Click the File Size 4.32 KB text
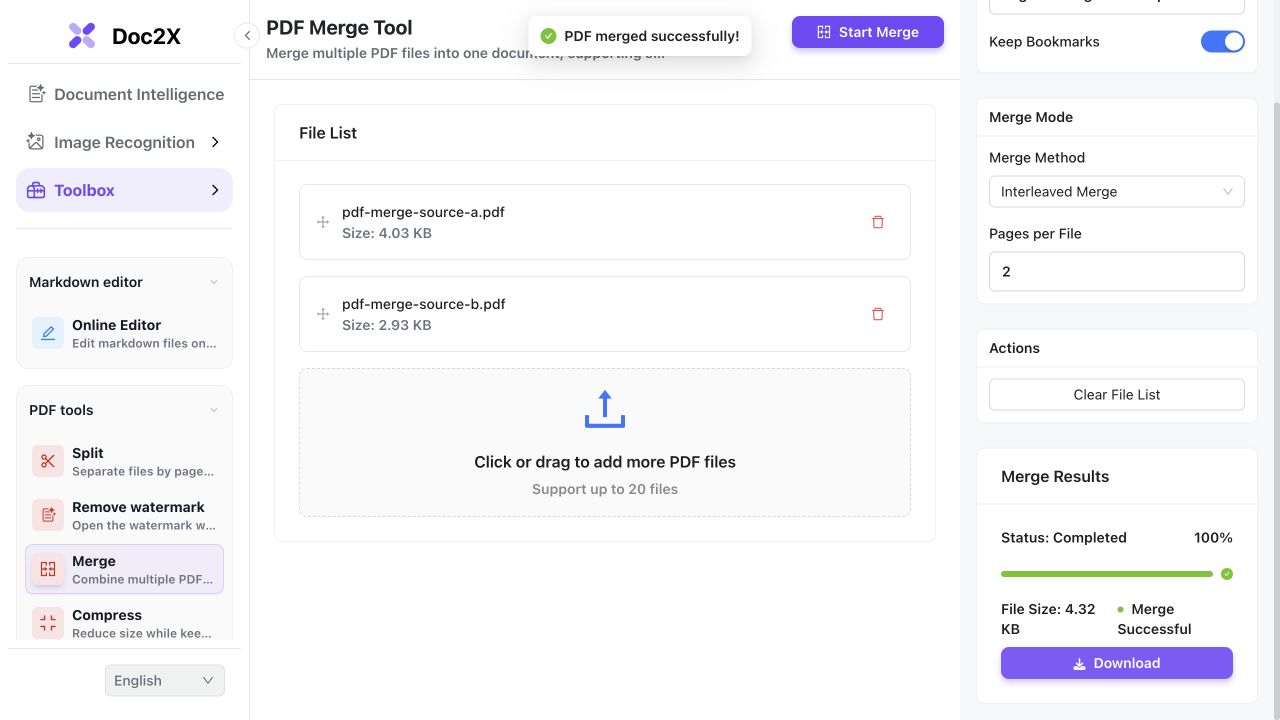 point(1048,619)
